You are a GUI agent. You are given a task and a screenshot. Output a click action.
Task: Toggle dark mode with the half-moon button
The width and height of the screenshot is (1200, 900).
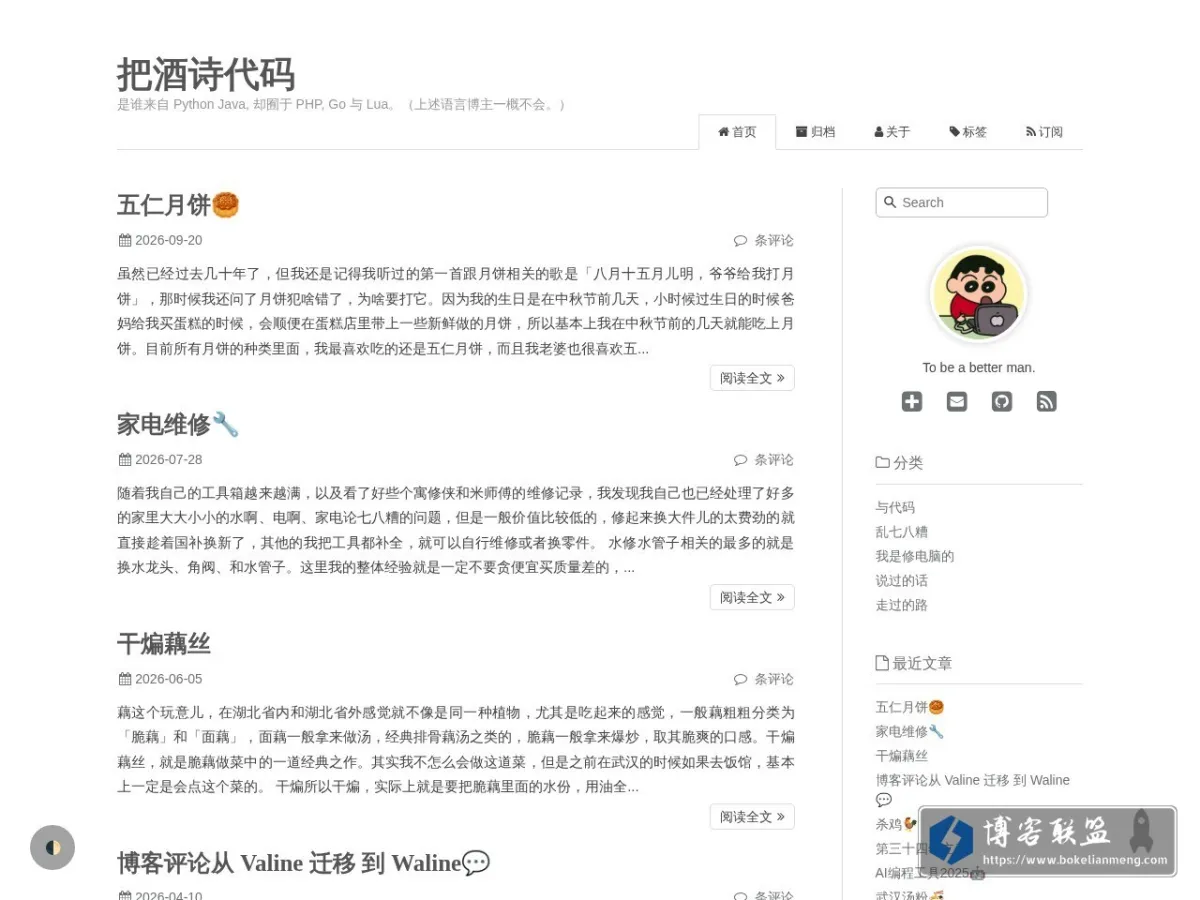[x=53, y=847]
